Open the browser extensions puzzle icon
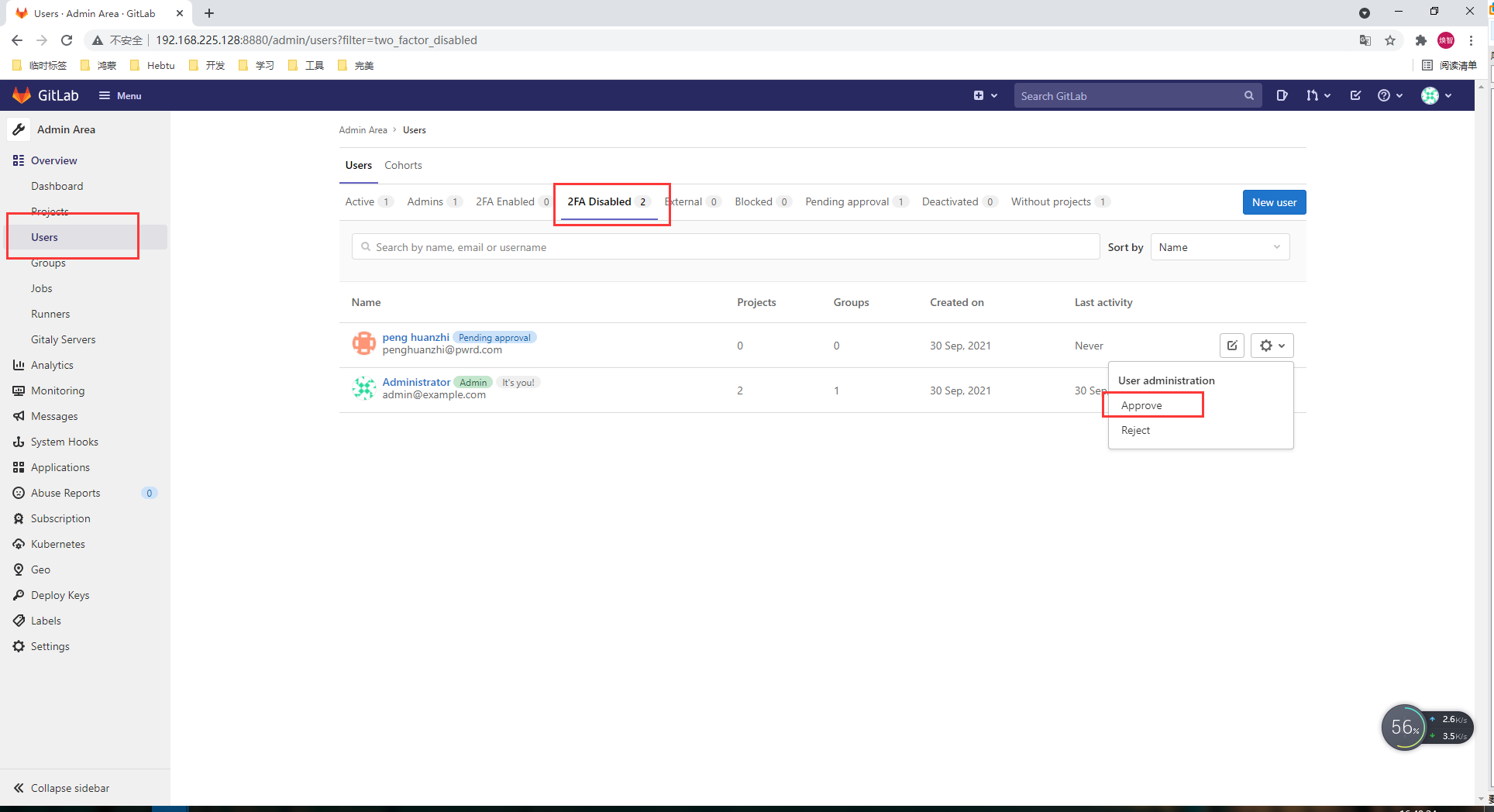This screenshot has height=812, width=1494. (x=1420, y=40)
